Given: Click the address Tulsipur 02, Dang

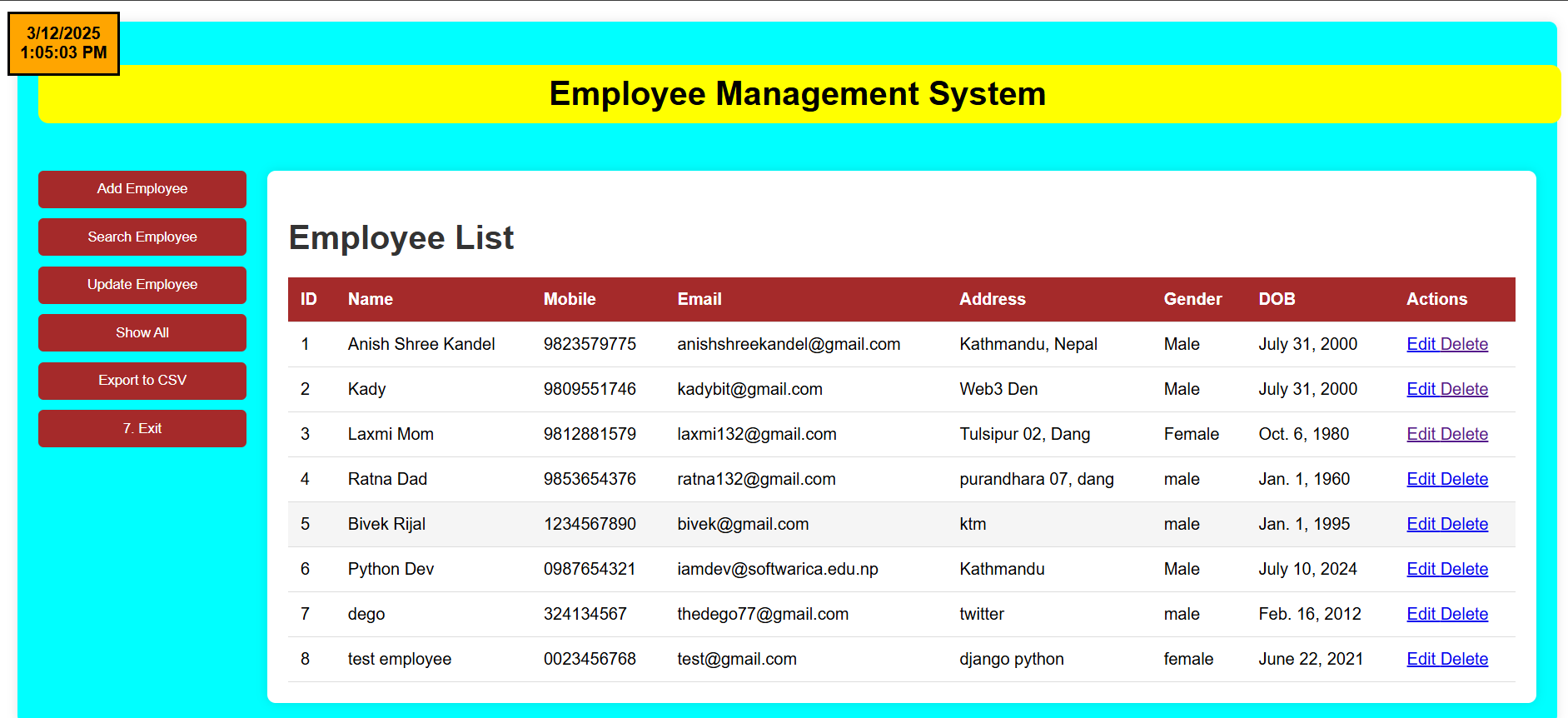Looking at the screenshot, I should [1024, 434].
